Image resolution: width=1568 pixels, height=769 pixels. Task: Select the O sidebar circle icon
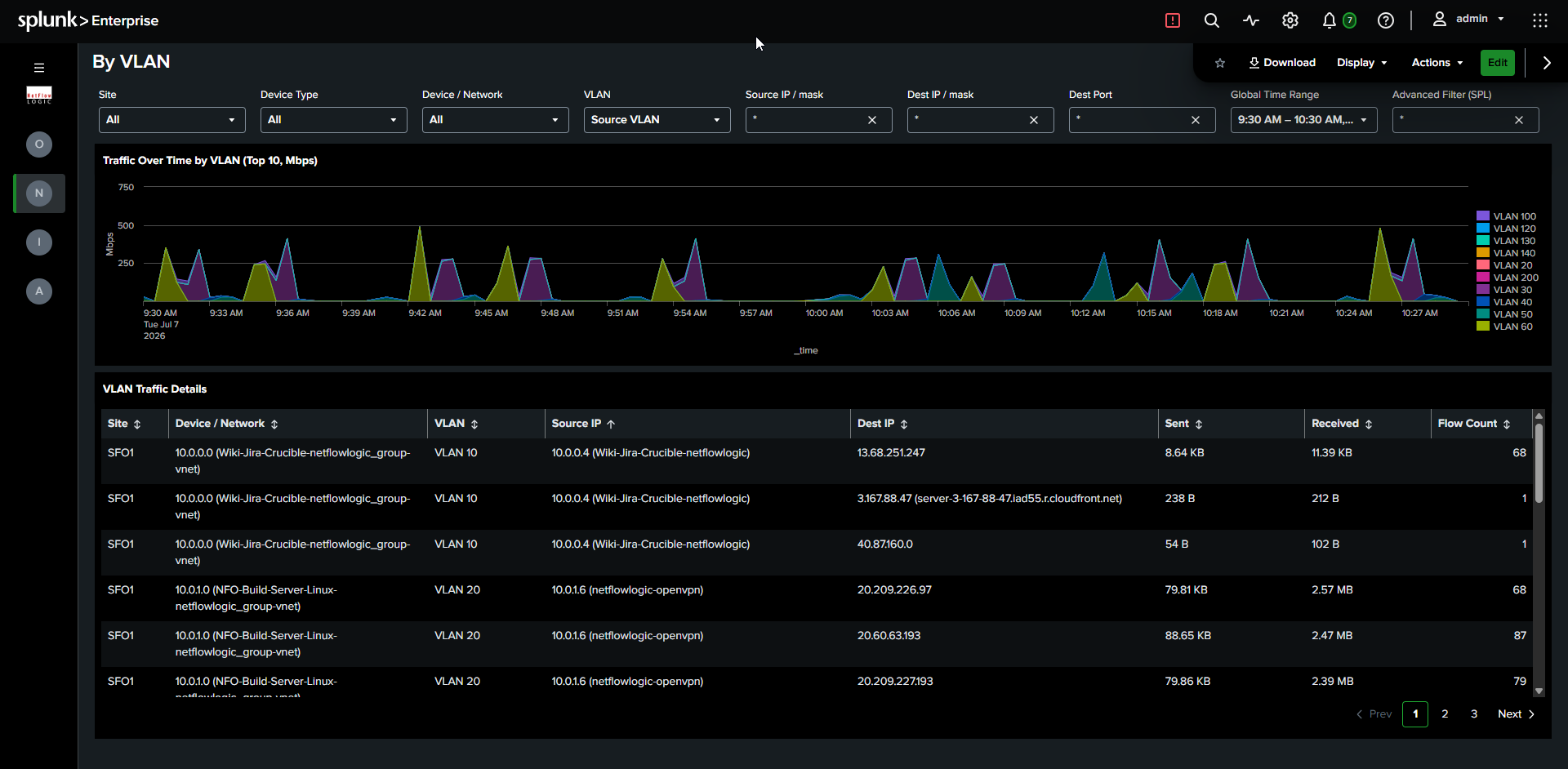(x=39, y=144)
